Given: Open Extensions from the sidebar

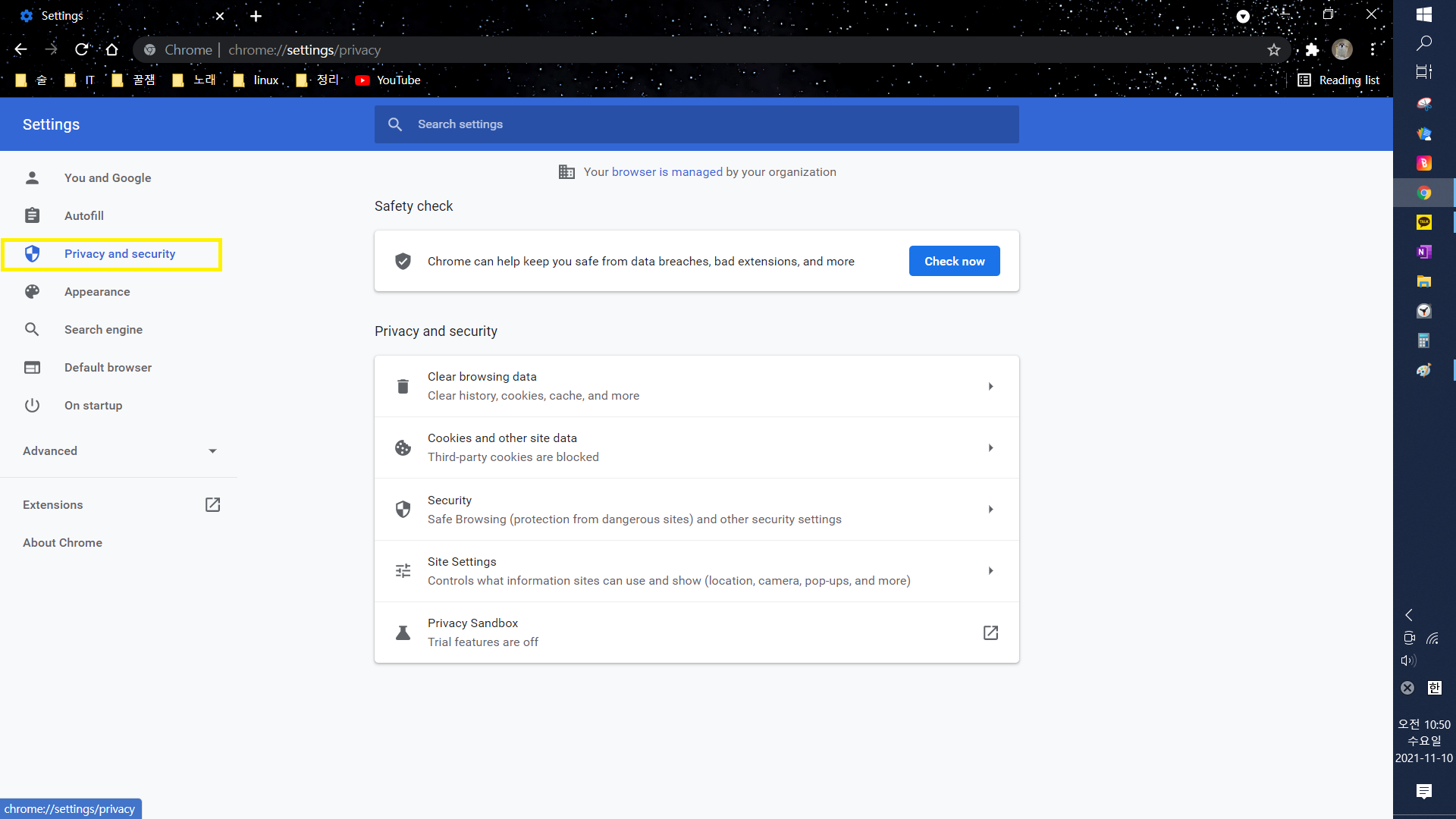Looking at the screenshot, I should tap(52, 505).
